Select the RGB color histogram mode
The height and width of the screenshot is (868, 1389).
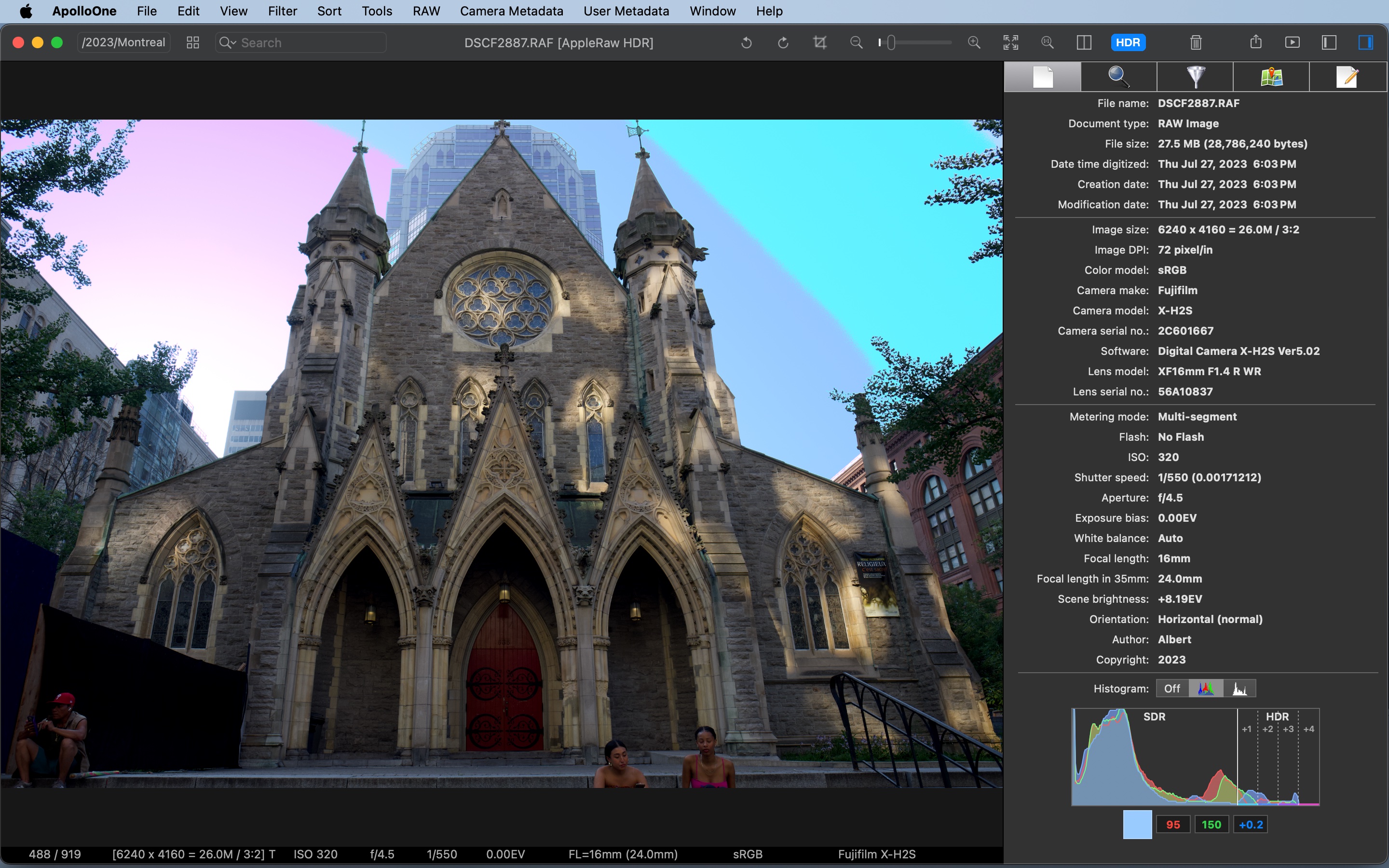(1206, 688)
